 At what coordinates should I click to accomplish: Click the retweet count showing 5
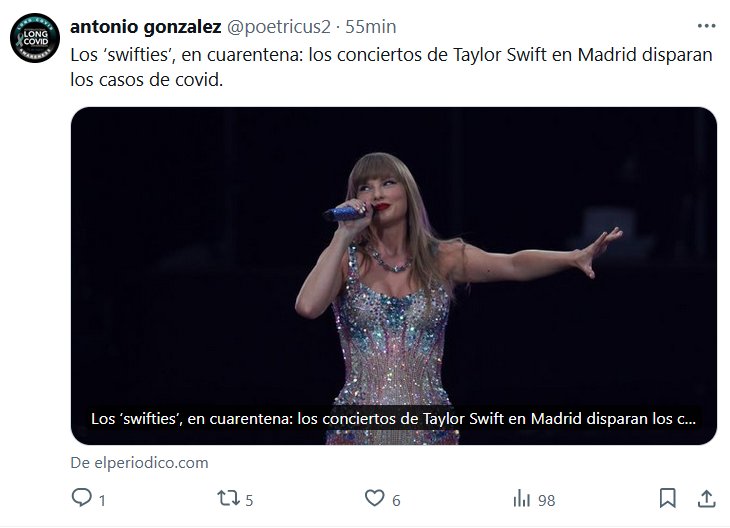click(x=249, y=499)
